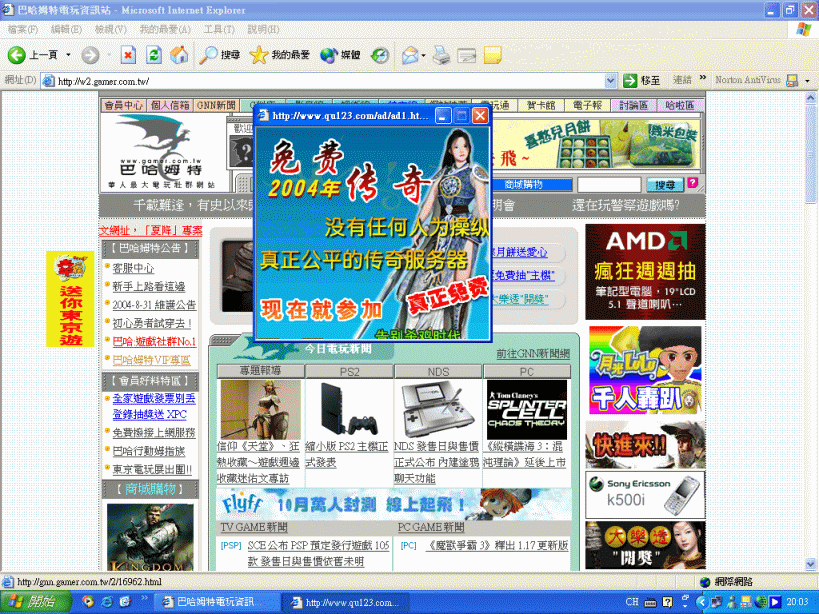Go to the Home page
This screenshot has width=819, height=614.
(179, 55)
